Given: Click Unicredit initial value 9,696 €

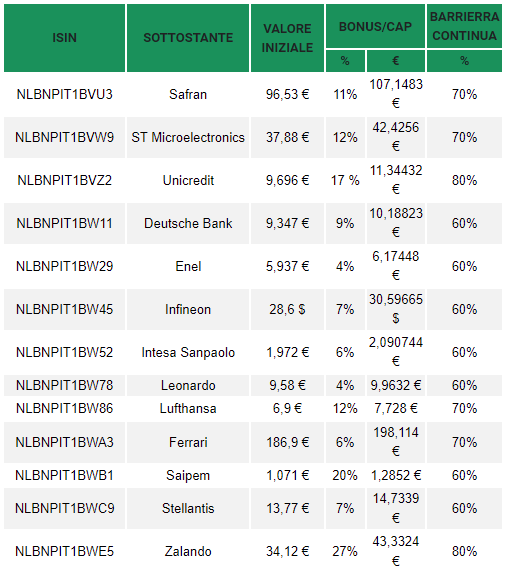Looking at the screenshot, I should 287,180.
